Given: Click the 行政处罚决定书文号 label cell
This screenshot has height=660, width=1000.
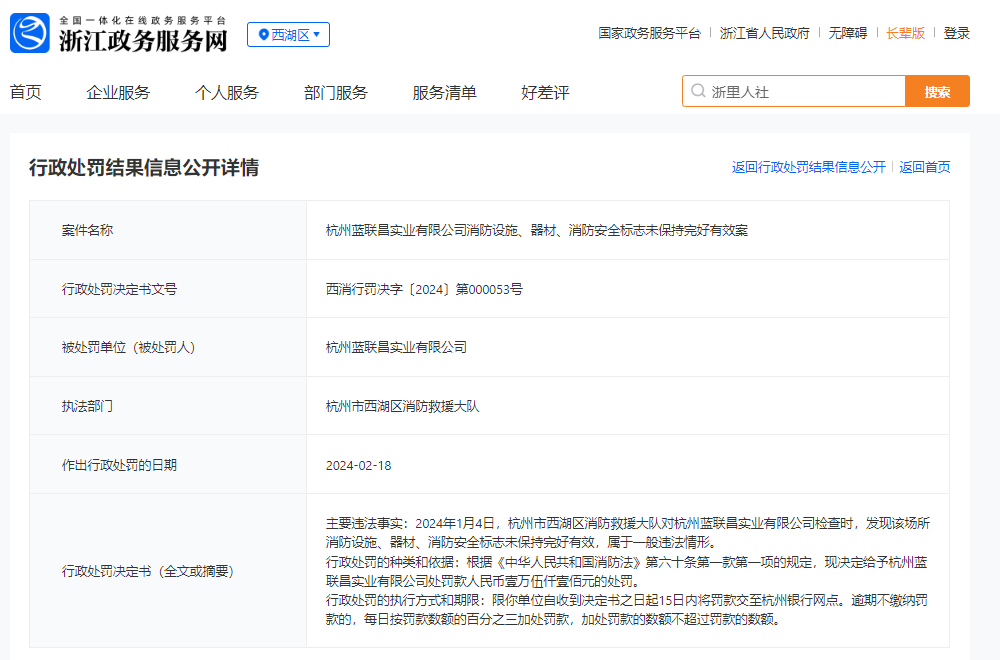Looking at the screenshot, I should click(x=168, y=289).
